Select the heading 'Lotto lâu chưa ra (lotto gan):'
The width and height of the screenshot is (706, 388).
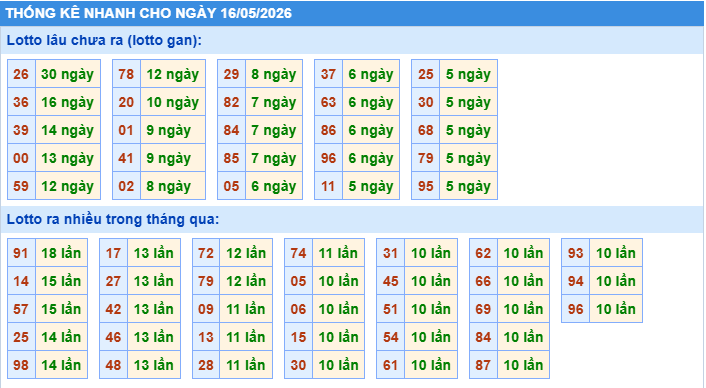tap(104, 40)
